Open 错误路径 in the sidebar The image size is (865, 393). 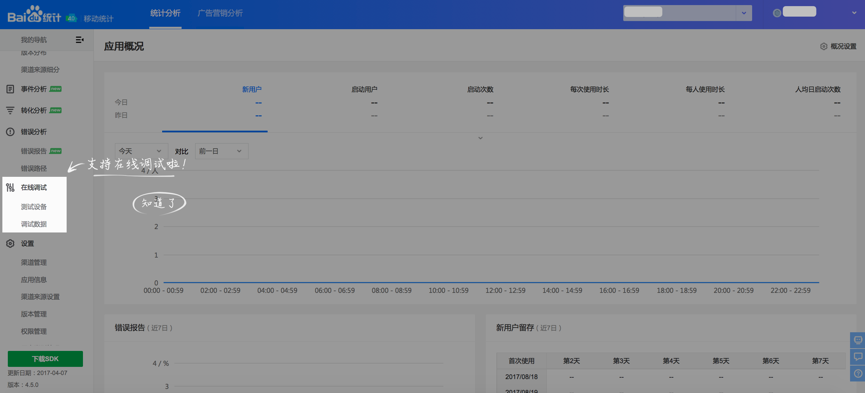tap(34, 168)
